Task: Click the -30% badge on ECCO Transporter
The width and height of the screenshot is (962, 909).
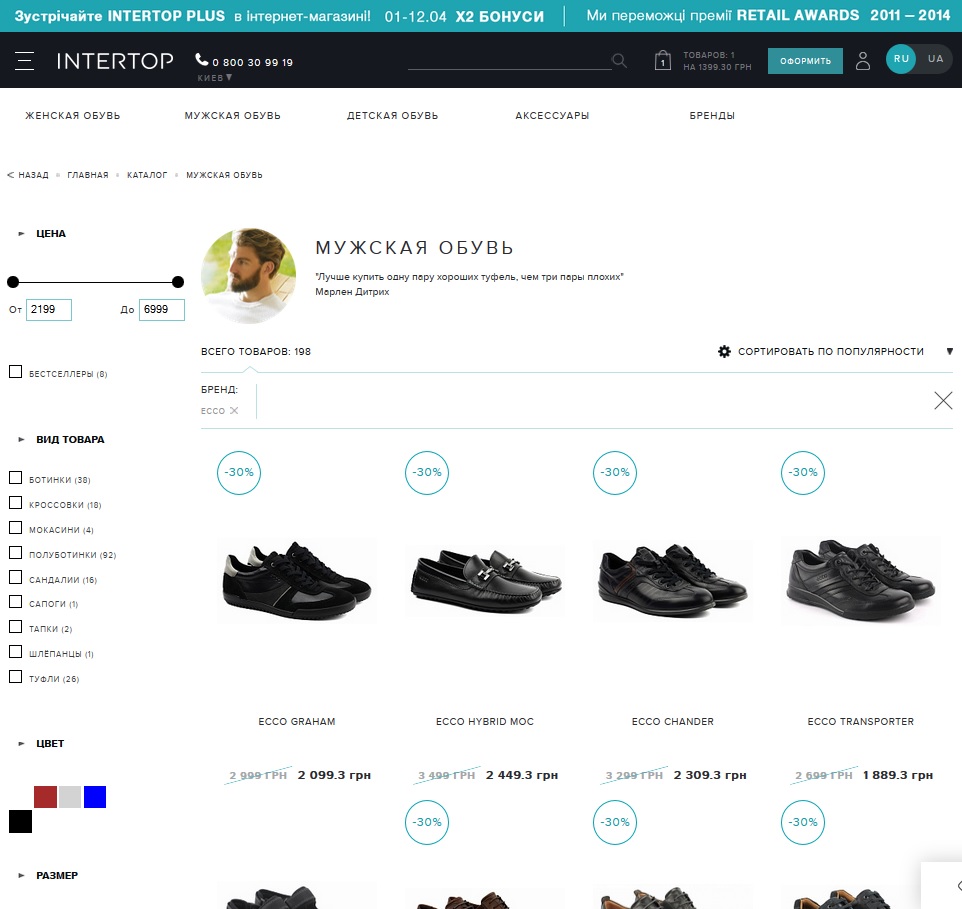Action: [803, 472]
